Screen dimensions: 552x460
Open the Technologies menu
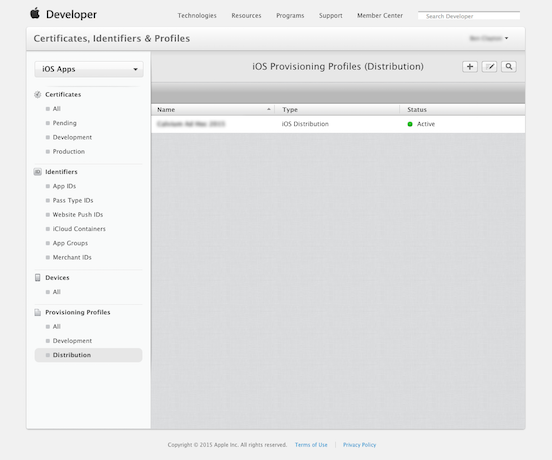[x=197, y=15]
